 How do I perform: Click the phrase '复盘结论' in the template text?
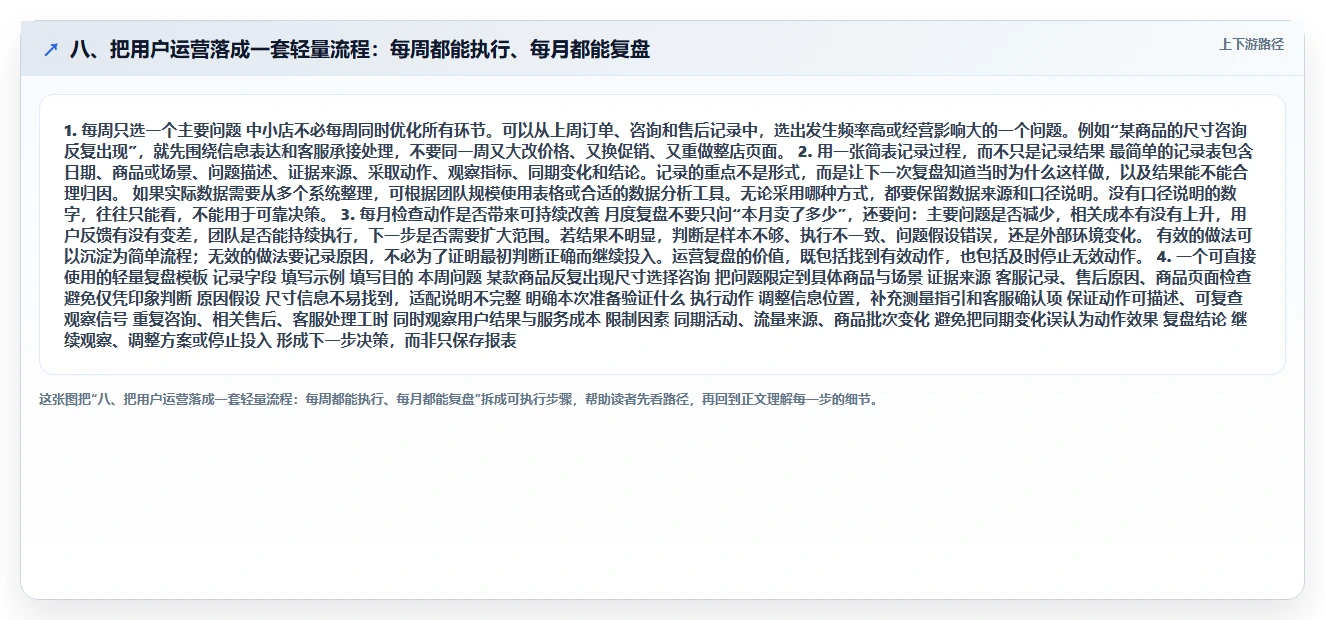click(1196, 320)
